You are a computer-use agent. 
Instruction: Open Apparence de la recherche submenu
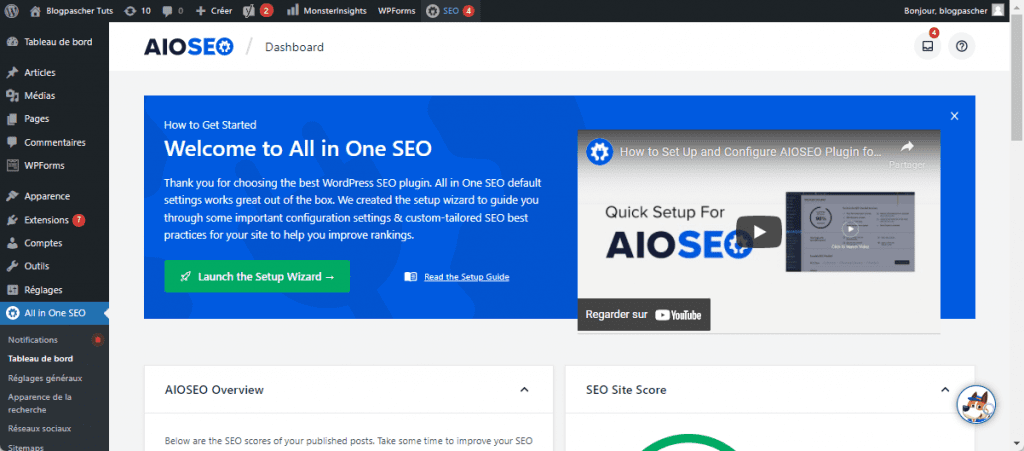tap(40, 403)
